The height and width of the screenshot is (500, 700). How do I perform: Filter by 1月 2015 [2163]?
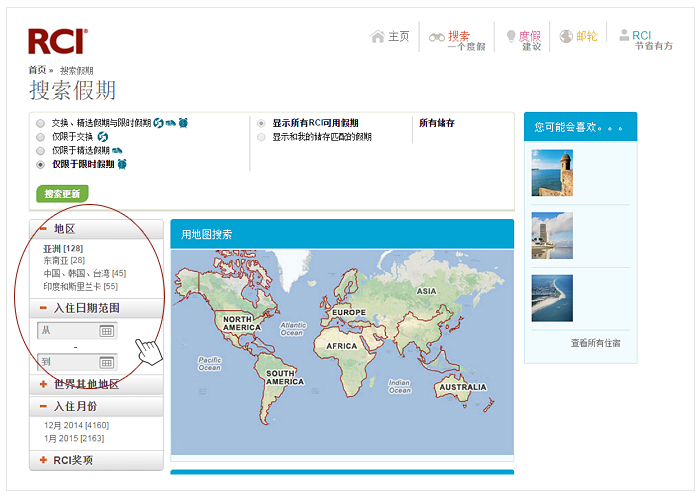click(74, 439)
